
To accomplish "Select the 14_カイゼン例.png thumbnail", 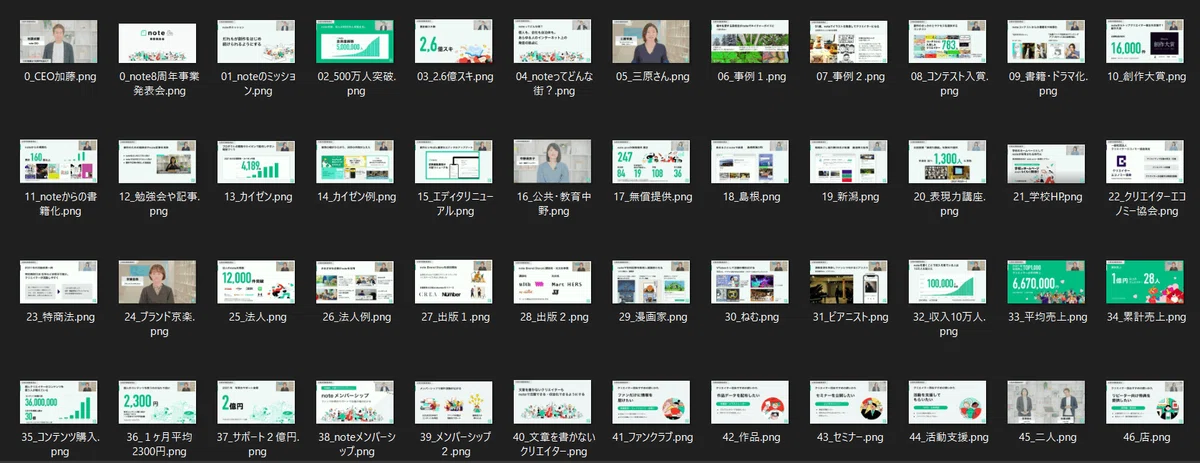I will point(356,163).
